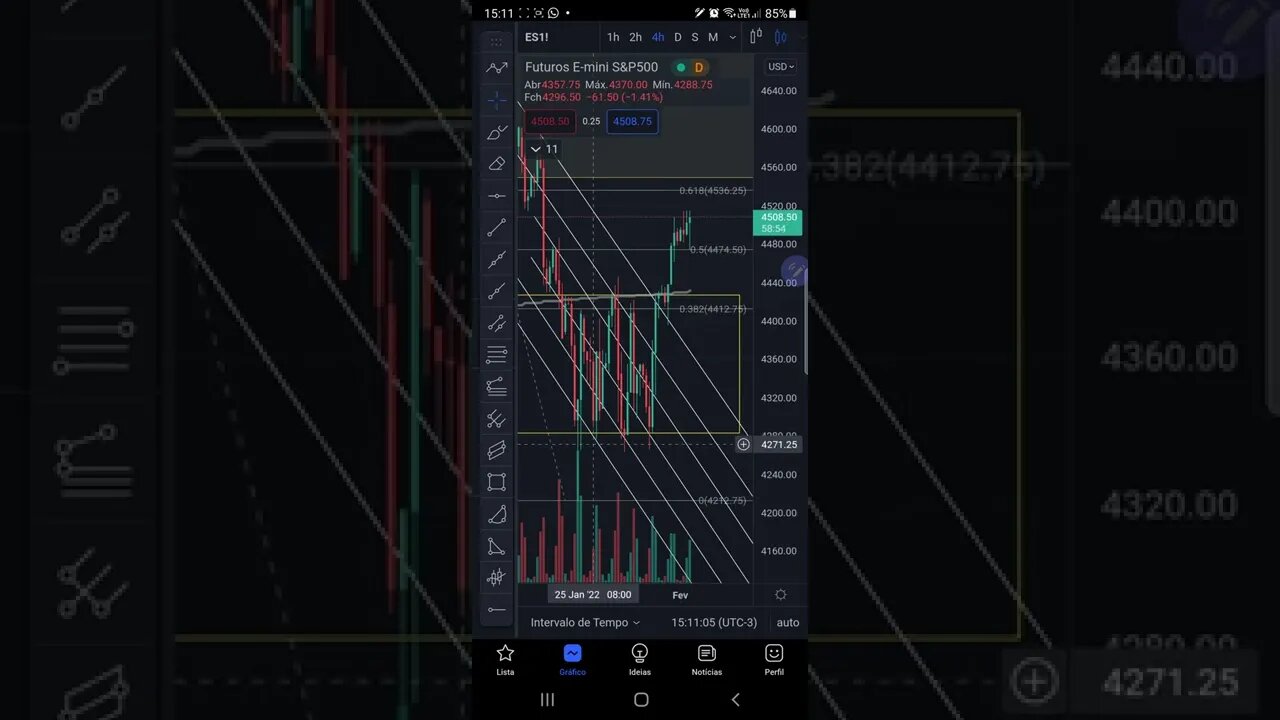
Task: Click the green current price label 4508.50
Action: pyautogui.click(x=778, y=222)
